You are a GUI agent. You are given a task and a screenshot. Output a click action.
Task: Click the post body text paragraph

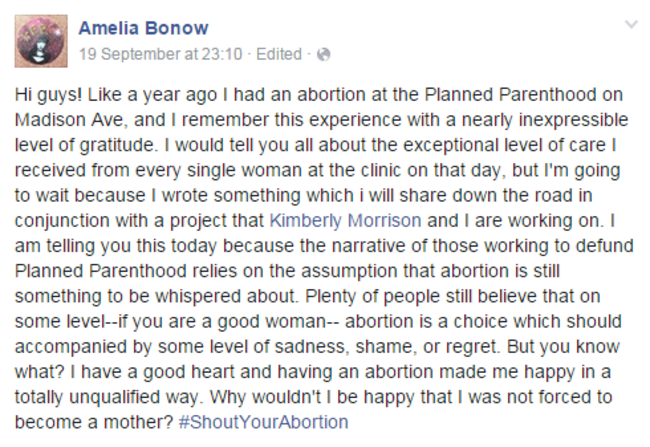click(324, 258)
